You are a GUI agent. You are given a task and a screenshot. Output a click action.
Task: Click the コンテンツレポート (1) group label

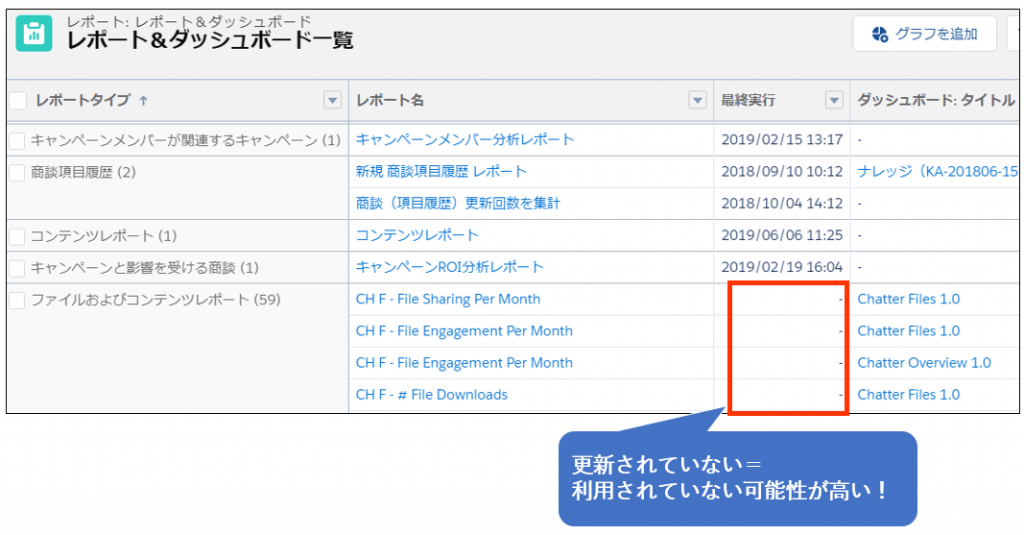tap(104, 236)
